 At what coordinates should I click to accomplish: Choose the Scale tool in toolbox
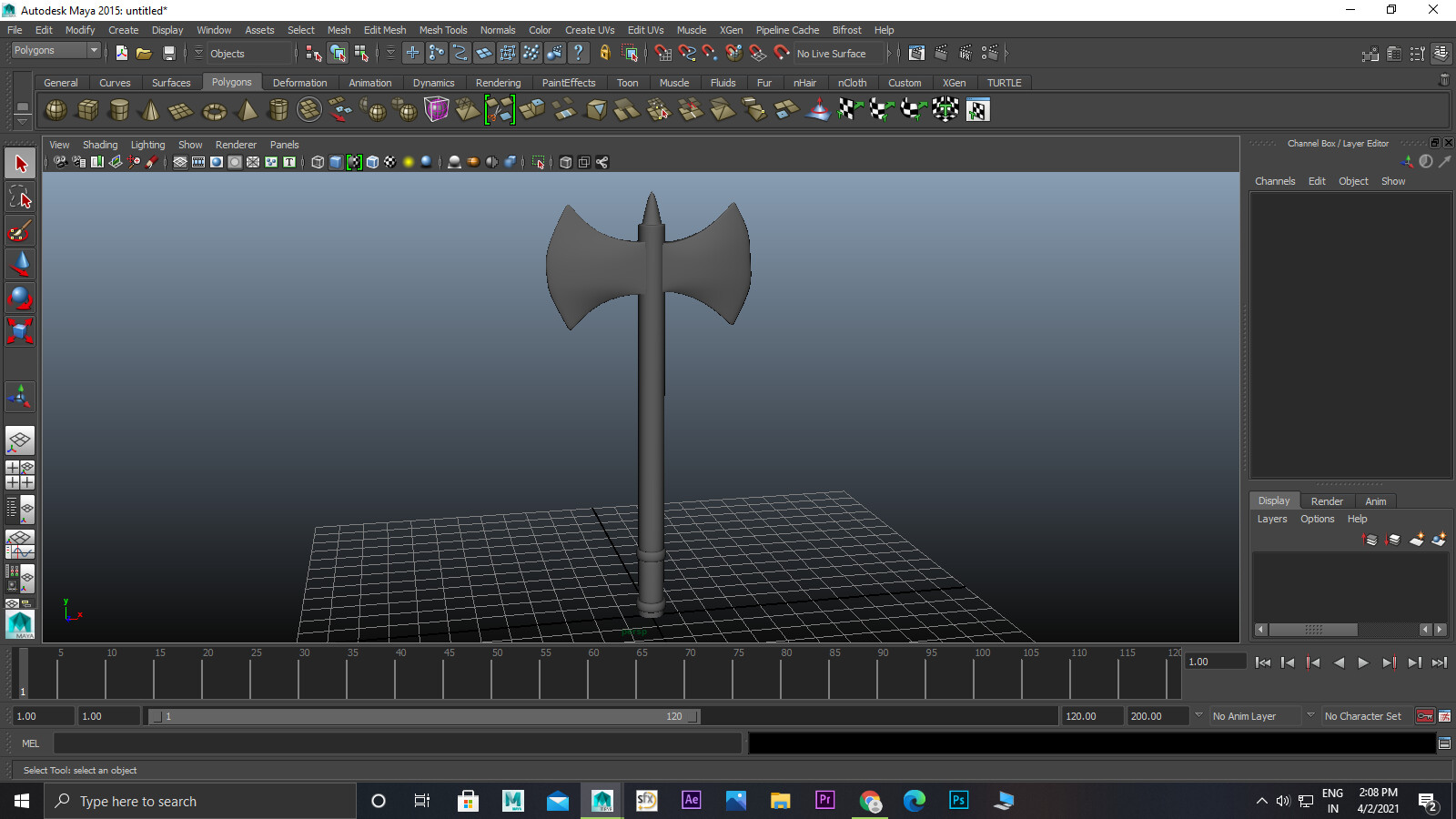[x=20, y=330]
